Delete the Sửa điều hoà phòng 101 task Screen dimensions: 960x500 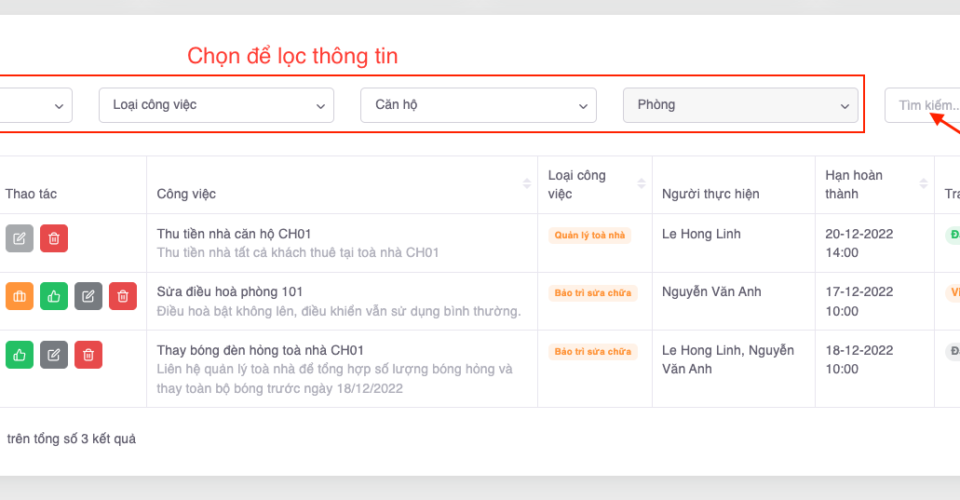click(x=123, y=296)
